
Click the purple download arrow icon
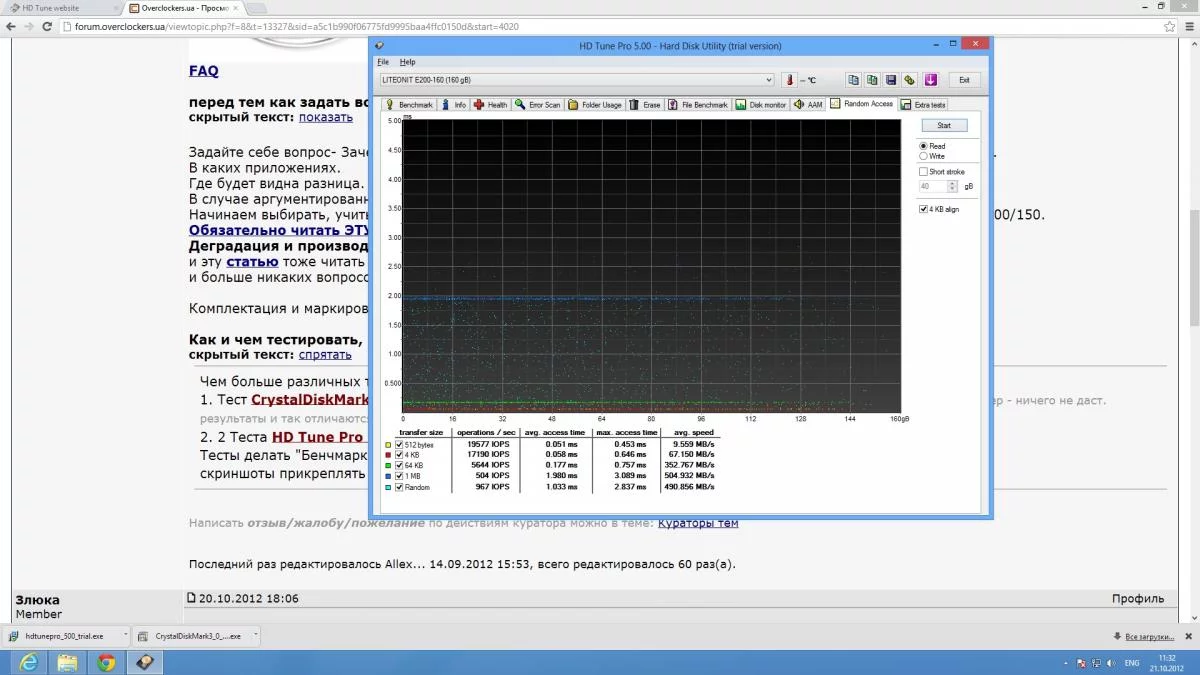929,80
